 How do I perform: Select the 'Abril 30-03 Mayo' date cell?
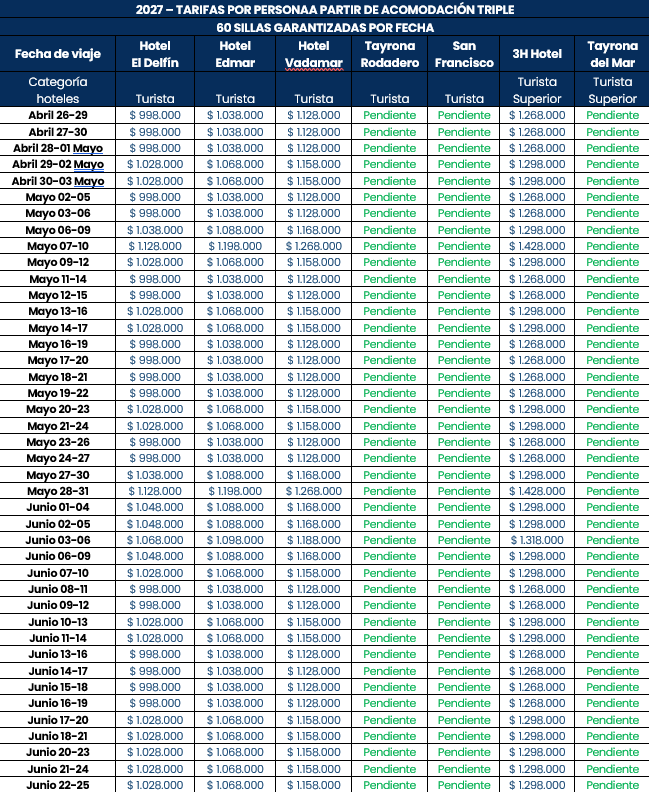(x=58, y=181)
